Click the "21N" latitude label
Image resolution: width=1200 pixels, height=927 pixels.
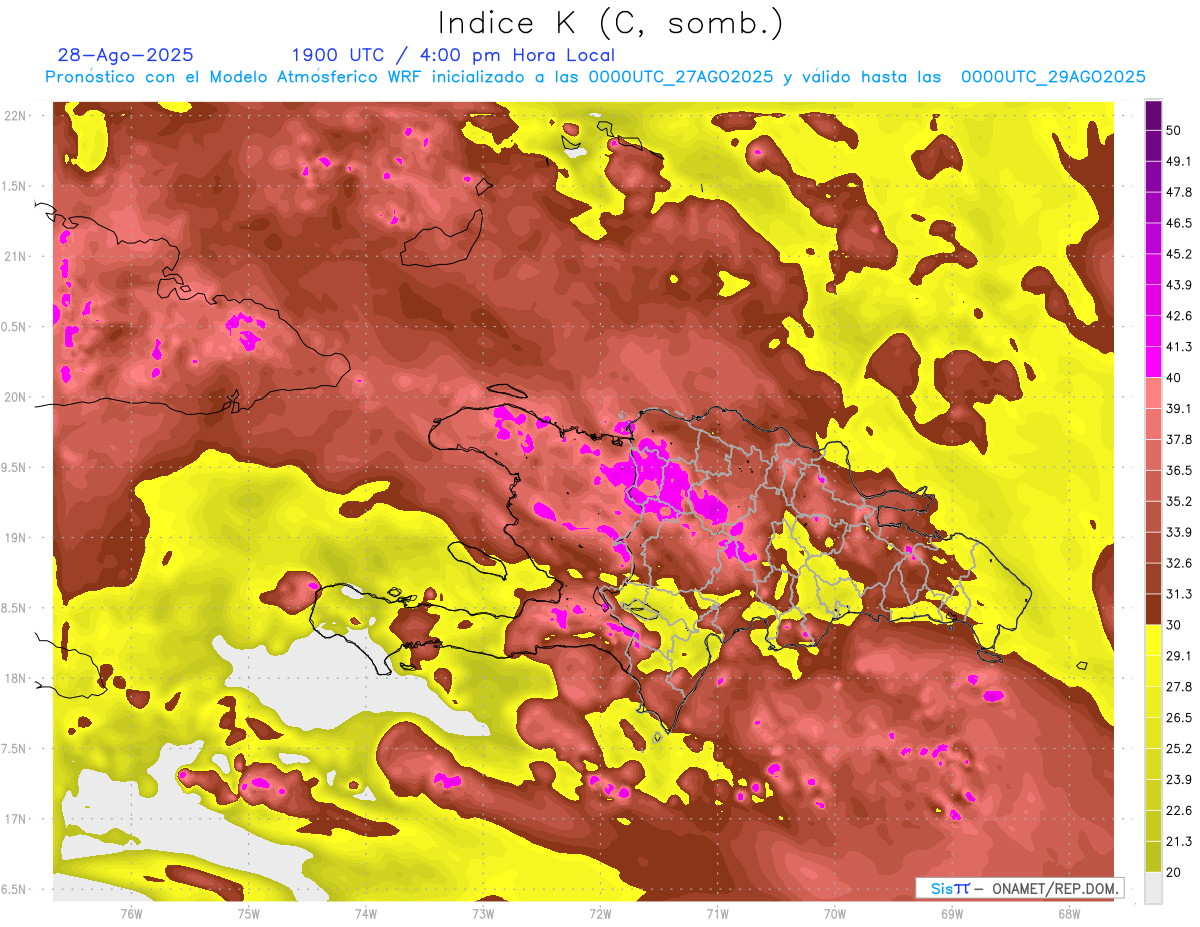tap(16, 256)
